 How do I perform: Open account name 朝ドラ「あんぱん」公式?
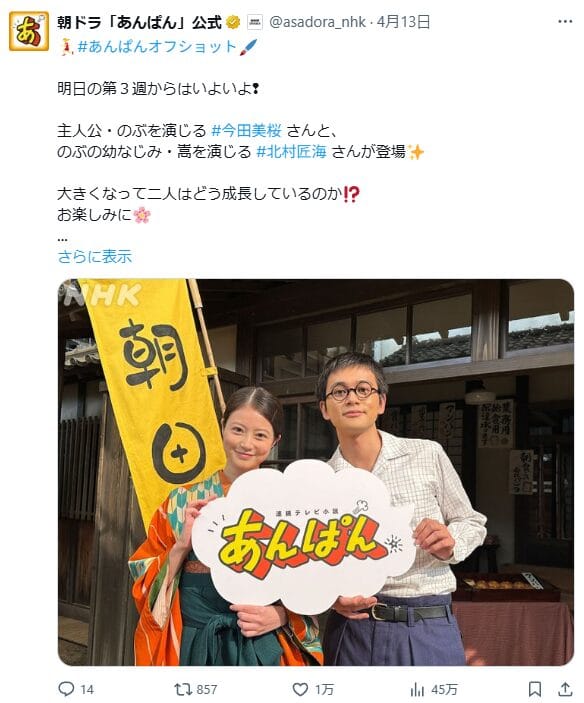pos(139,22)
